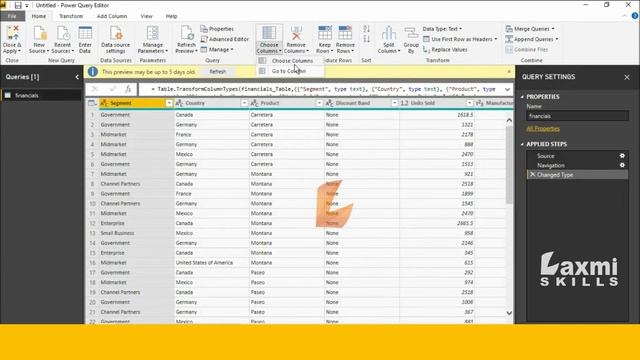Click Use First Row as Headers
Viewport: 640px width, 360px height.
click(460, 39)
